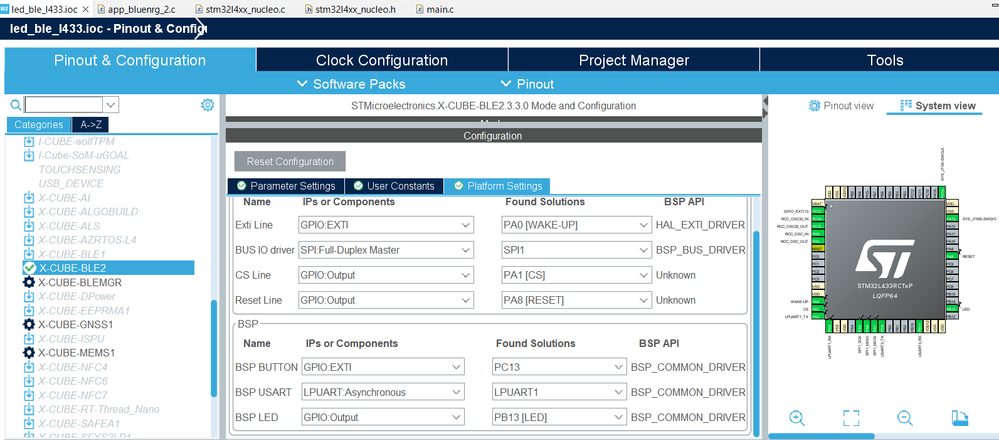This screenshot has height=440, width=999.
Task: Click download icon next to X-CUBE-ISPU
Action: point(29,338)
